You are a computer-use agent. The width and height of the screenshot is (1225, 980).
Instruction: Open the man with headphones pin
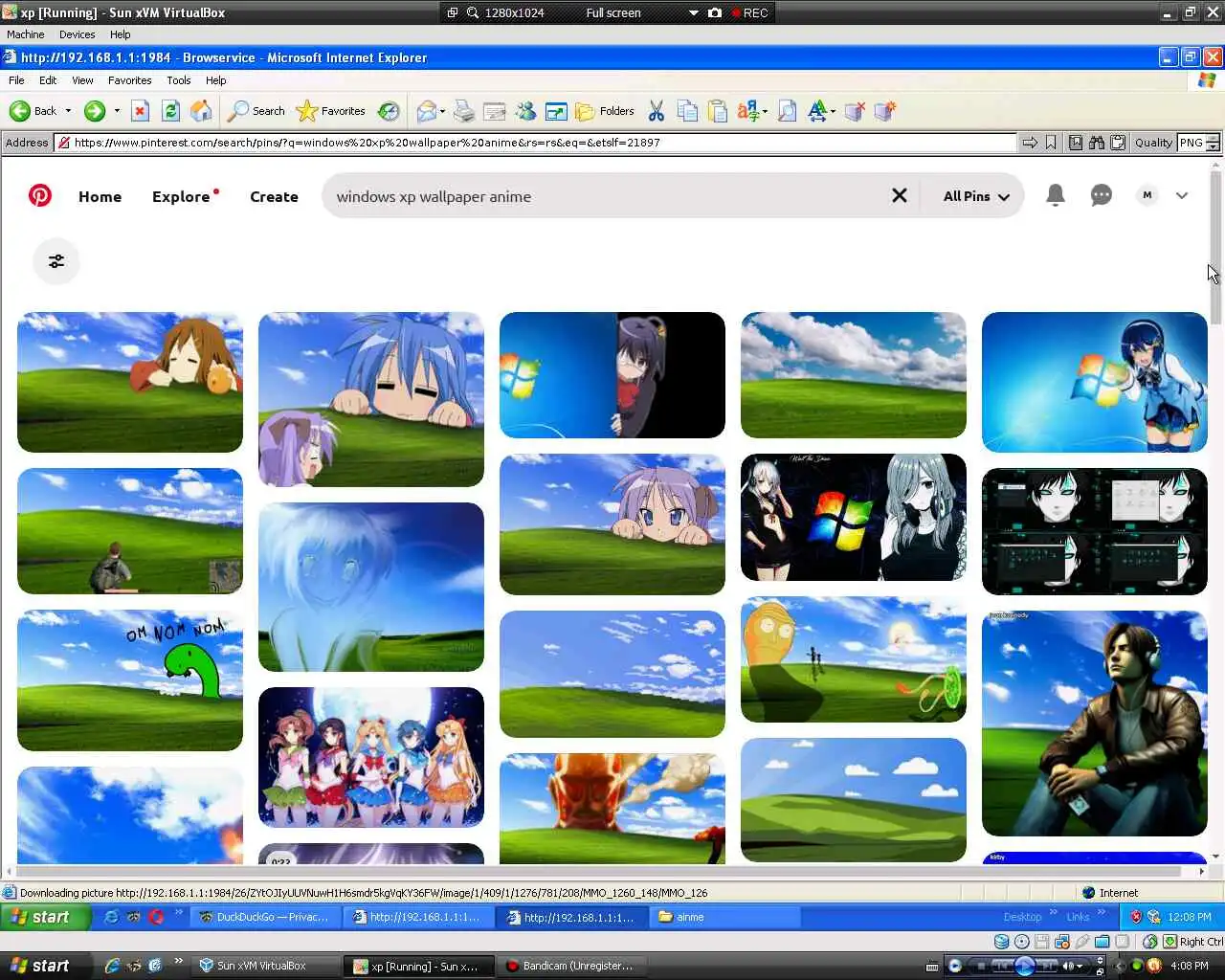[x=1095, y=724]
